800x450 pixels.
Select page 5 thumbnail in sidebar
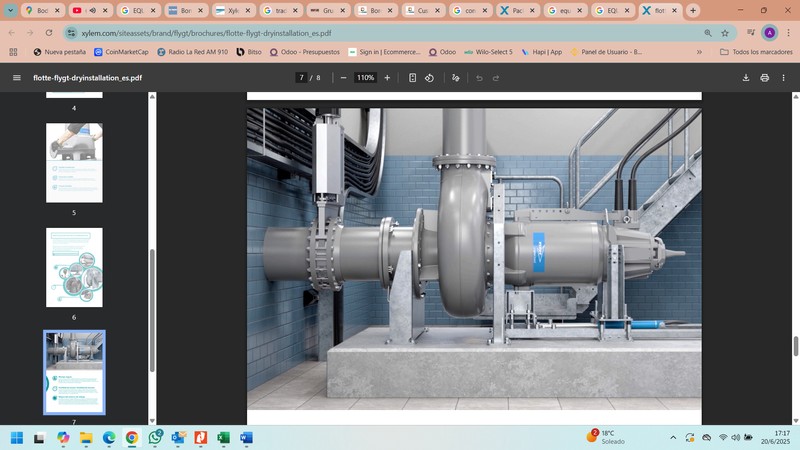tap(74, 163)
